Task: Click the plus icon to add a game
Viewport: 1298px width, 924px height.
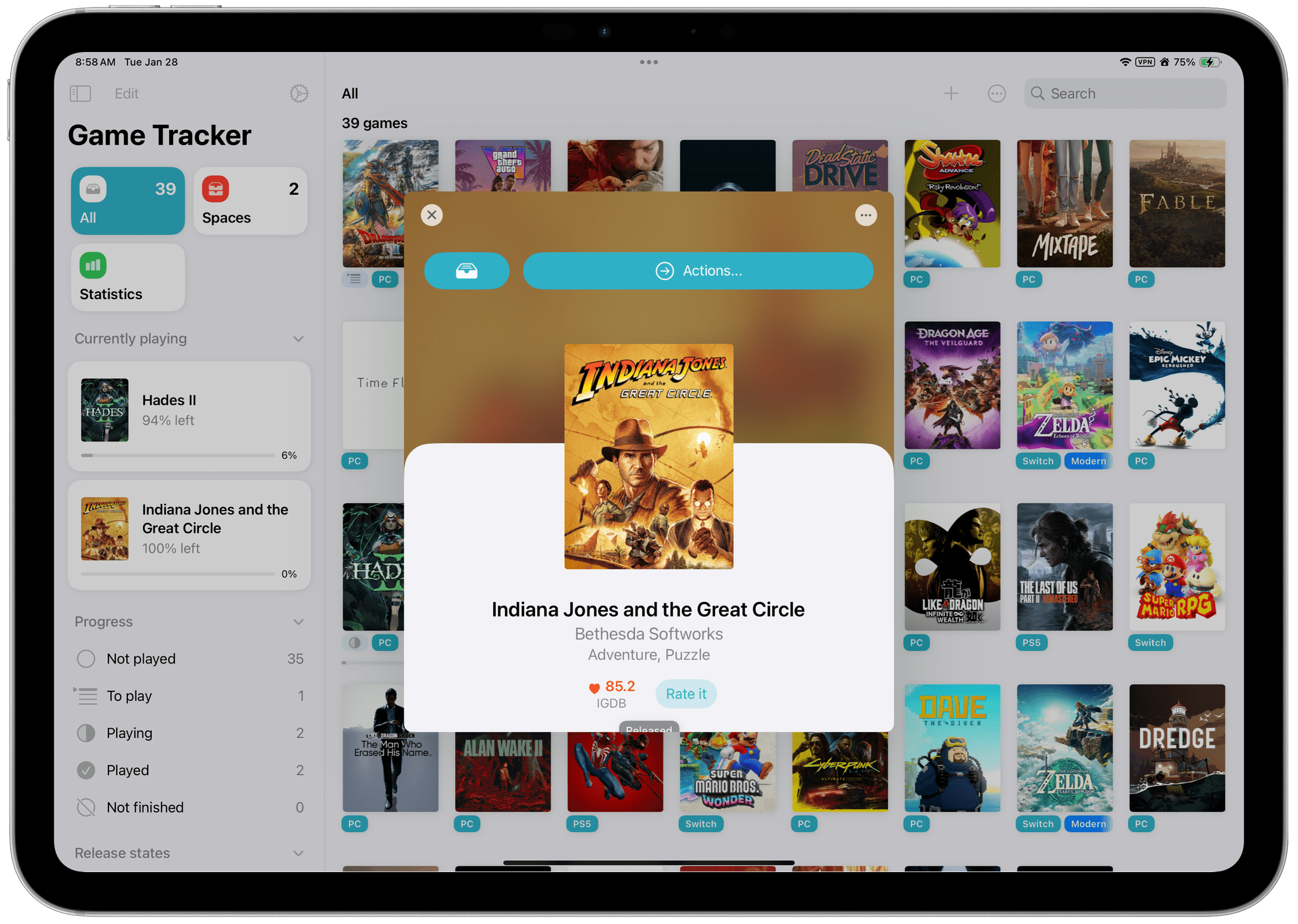Action: coord(951,94)
